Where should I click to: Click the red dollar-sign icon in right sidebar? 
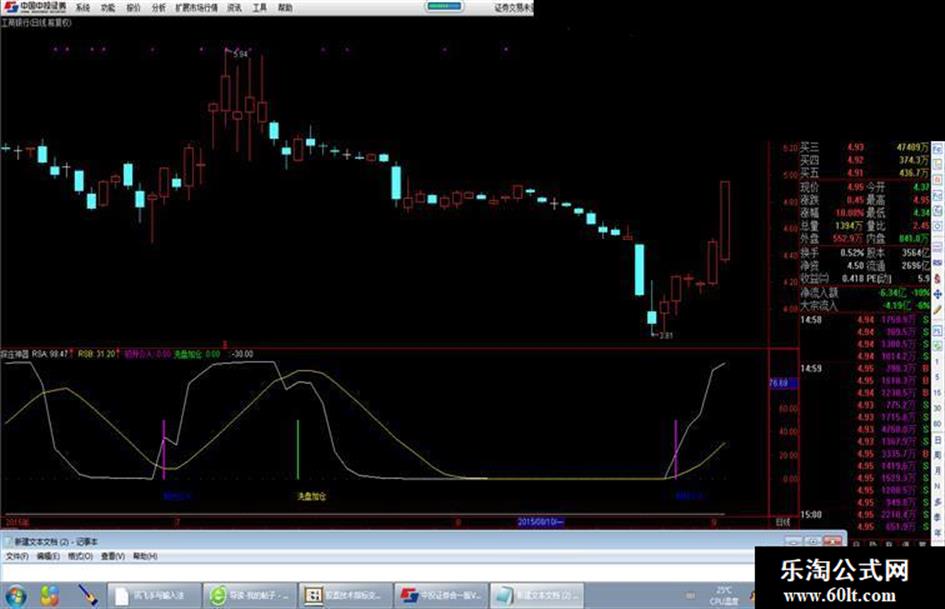pyautogui.click(x=937, y=279)
